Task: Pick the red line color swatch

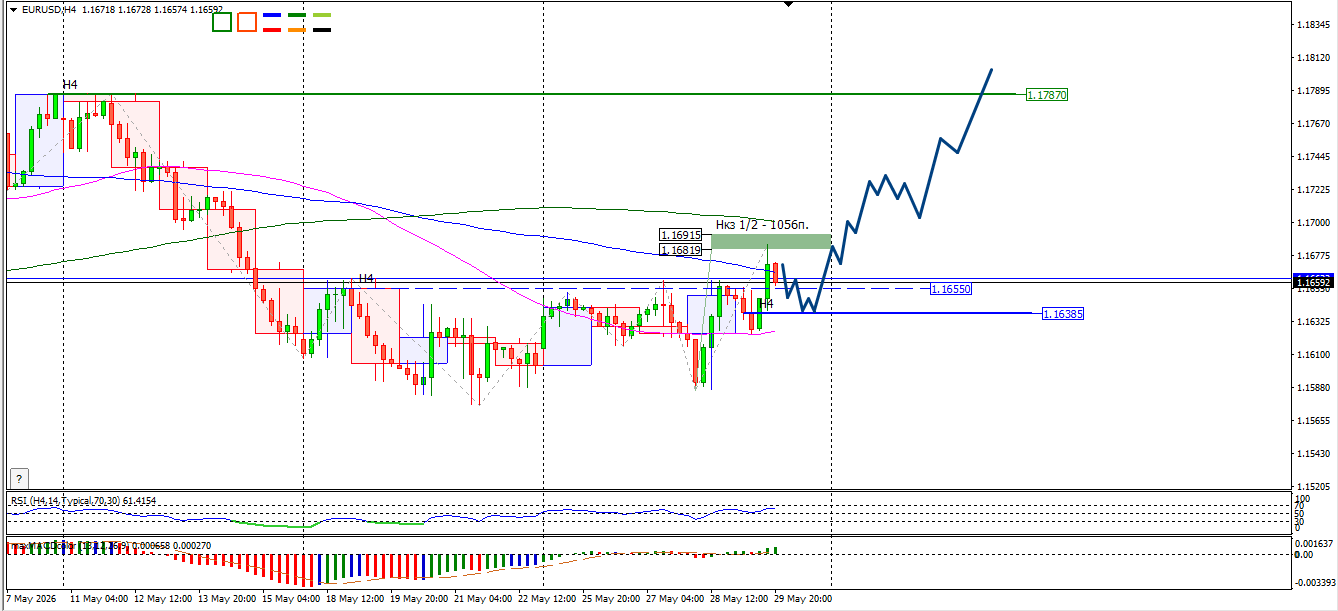Action: coord(271,30)
